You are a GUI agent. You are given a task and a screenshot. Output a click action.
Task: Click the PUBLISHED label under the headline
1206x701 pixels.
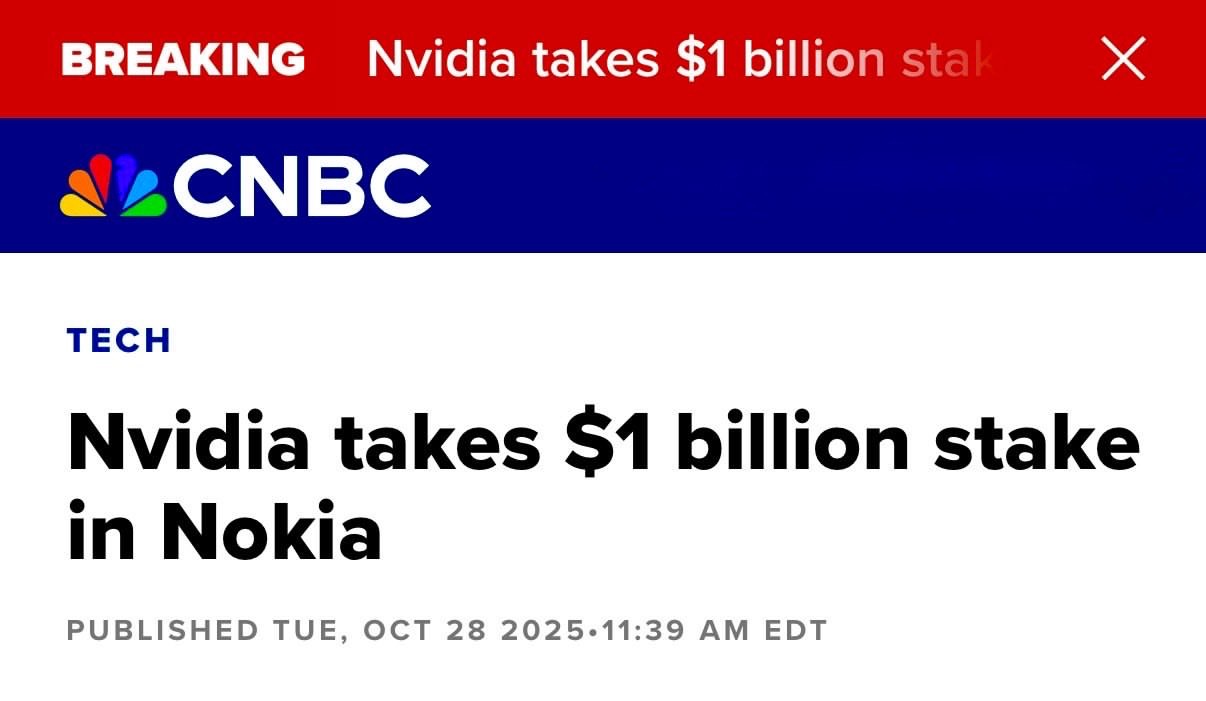pos(162,631)
